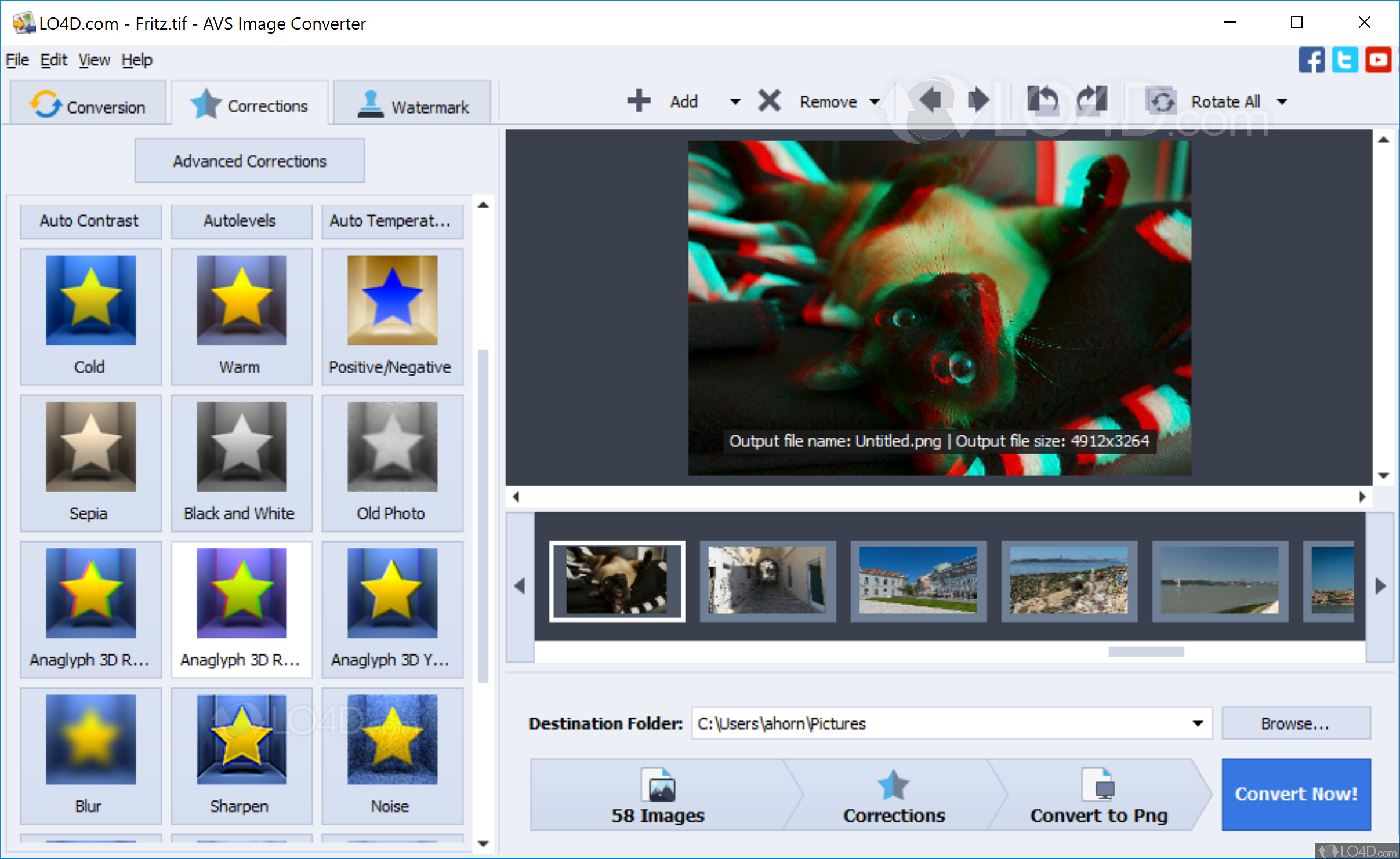Rotate the current image counterclockwise

click(x=1045, y=100)
